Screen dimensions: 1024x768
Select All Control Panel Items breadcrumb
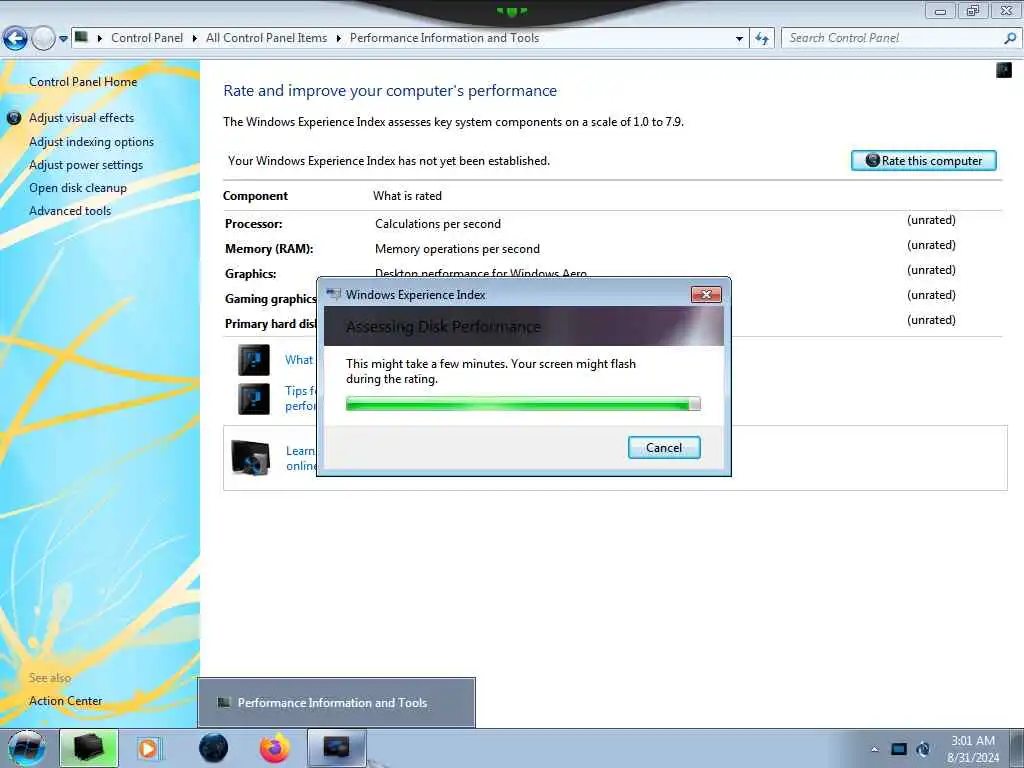pyautogui.click(x=266, y=38)
